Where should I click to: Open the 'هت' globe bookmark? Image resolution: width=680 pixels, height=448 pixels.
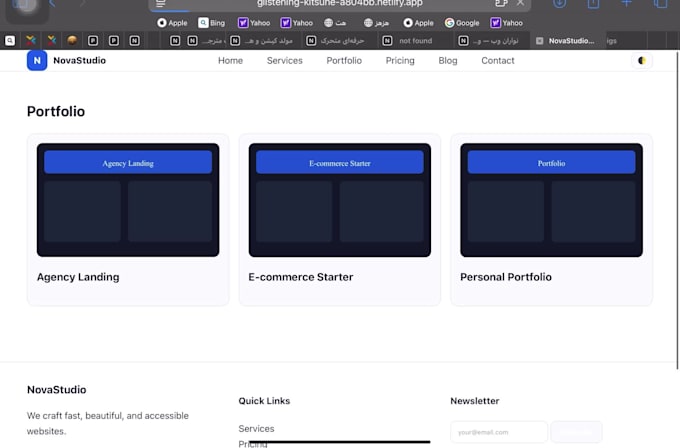click(x=335, y=23)
